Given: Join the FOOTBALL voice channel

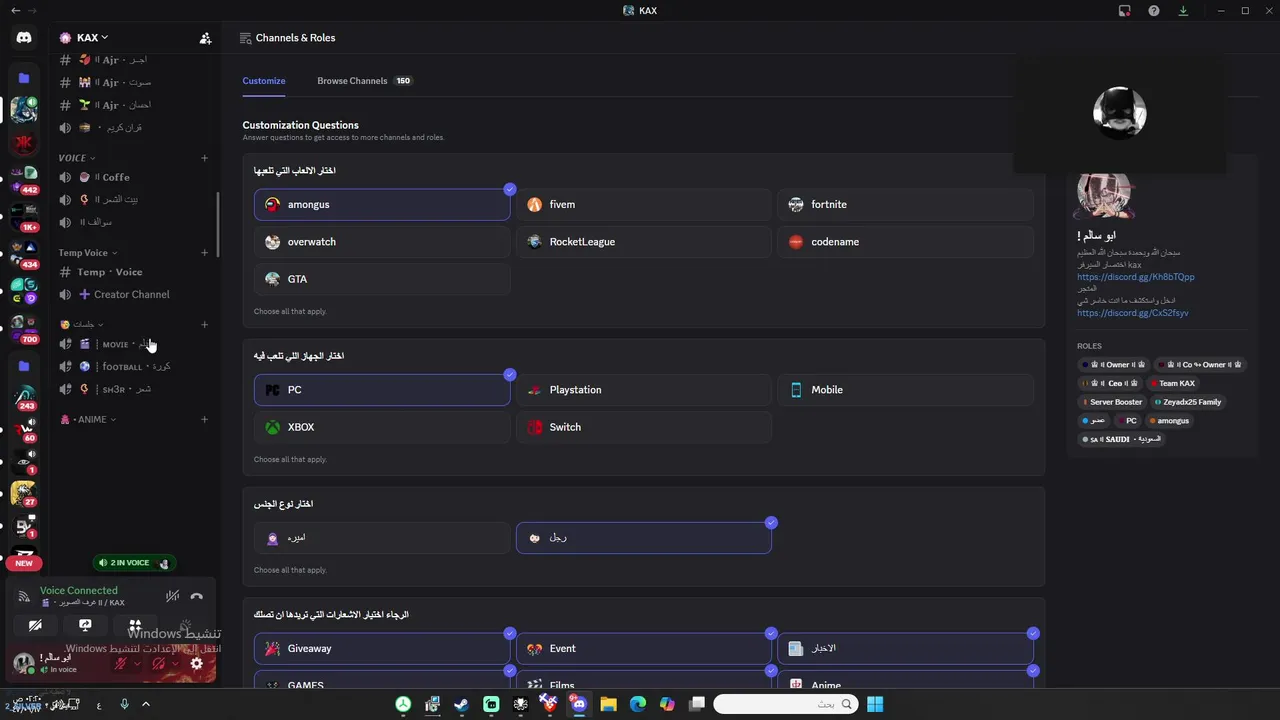Looking at the screenshot, I should click(135, 367).
